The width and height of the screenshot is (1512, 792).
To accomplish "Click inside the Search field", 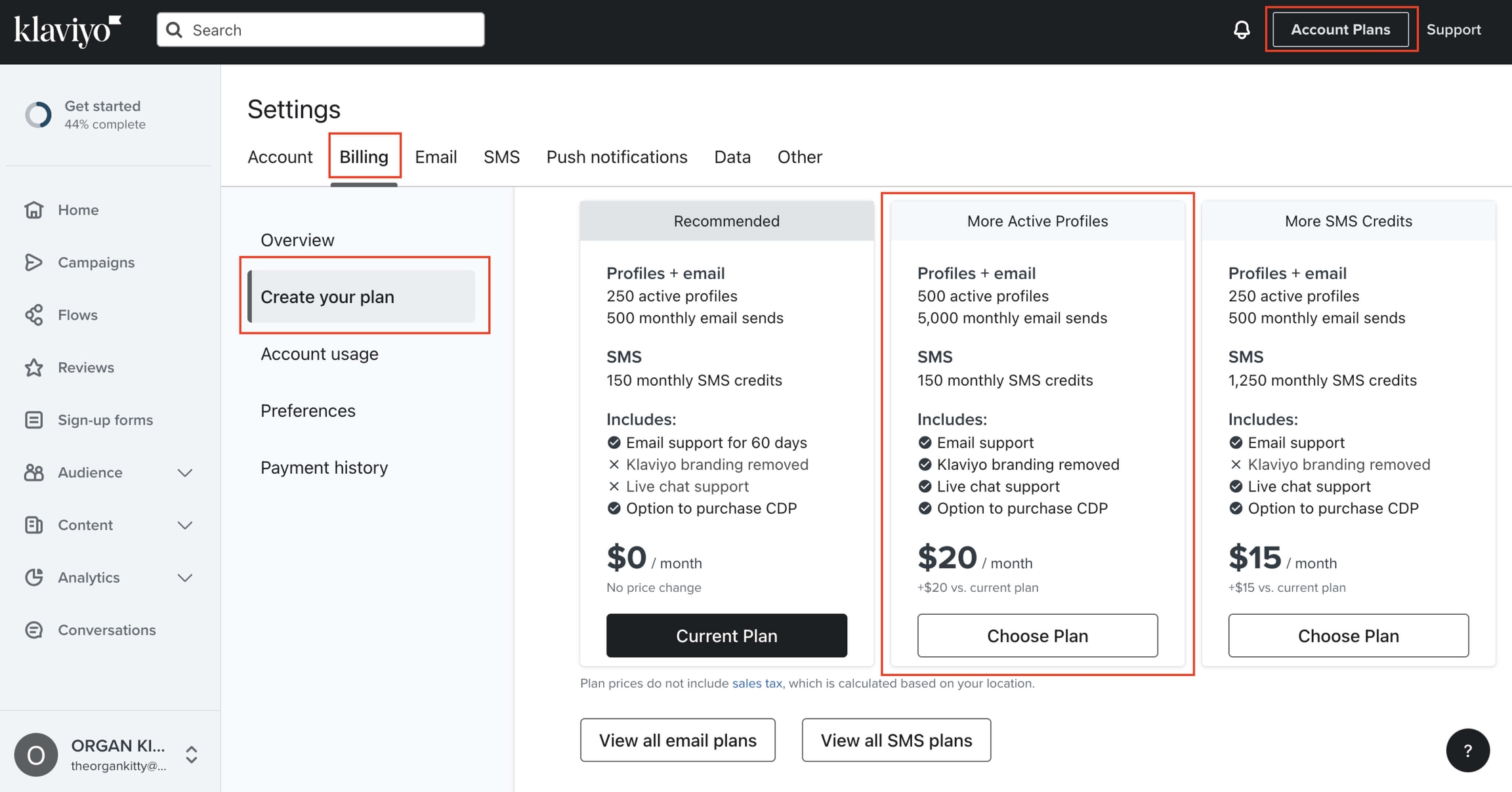I will click(320, 29).
